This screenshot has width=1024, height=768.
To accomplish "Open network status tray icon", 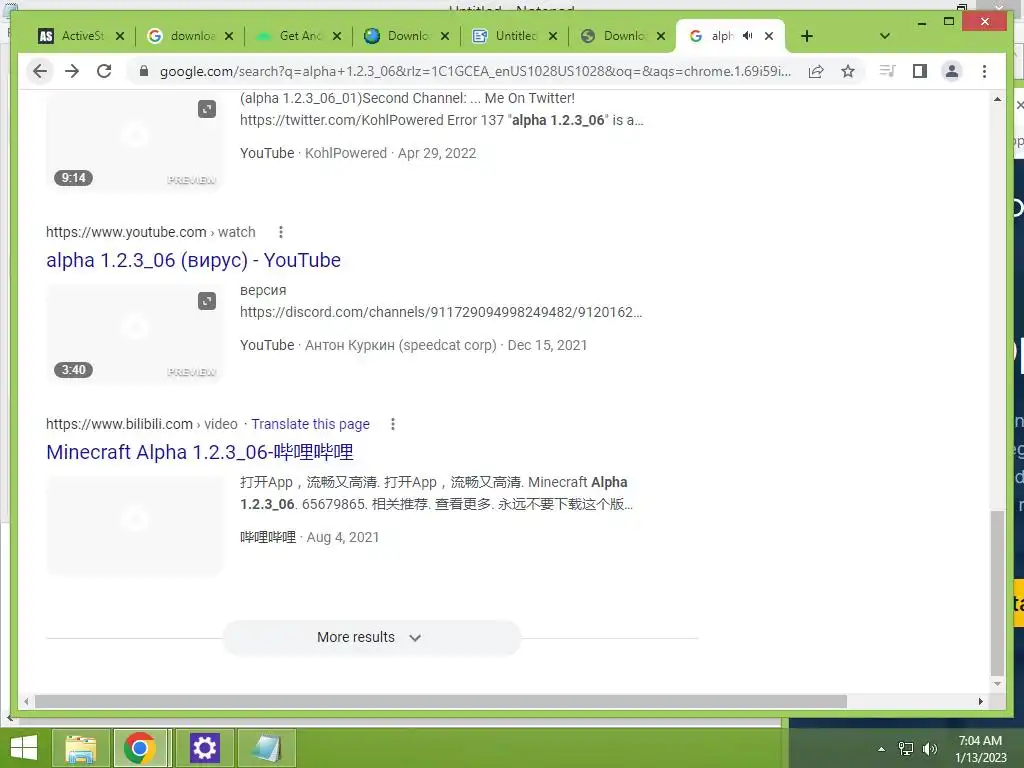I will (x=906, y=749).
